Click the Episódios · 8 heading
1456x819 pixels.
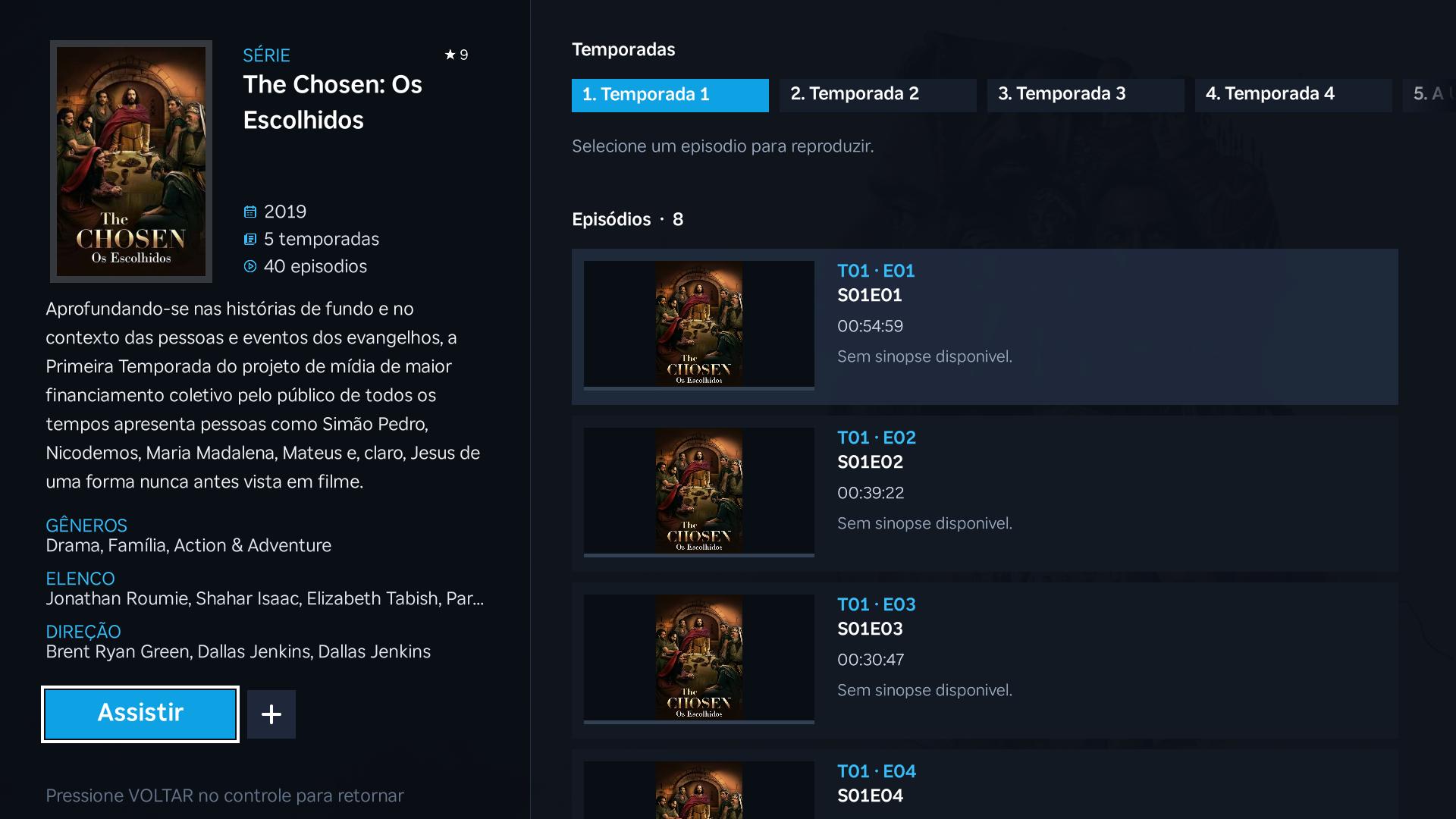628,219
